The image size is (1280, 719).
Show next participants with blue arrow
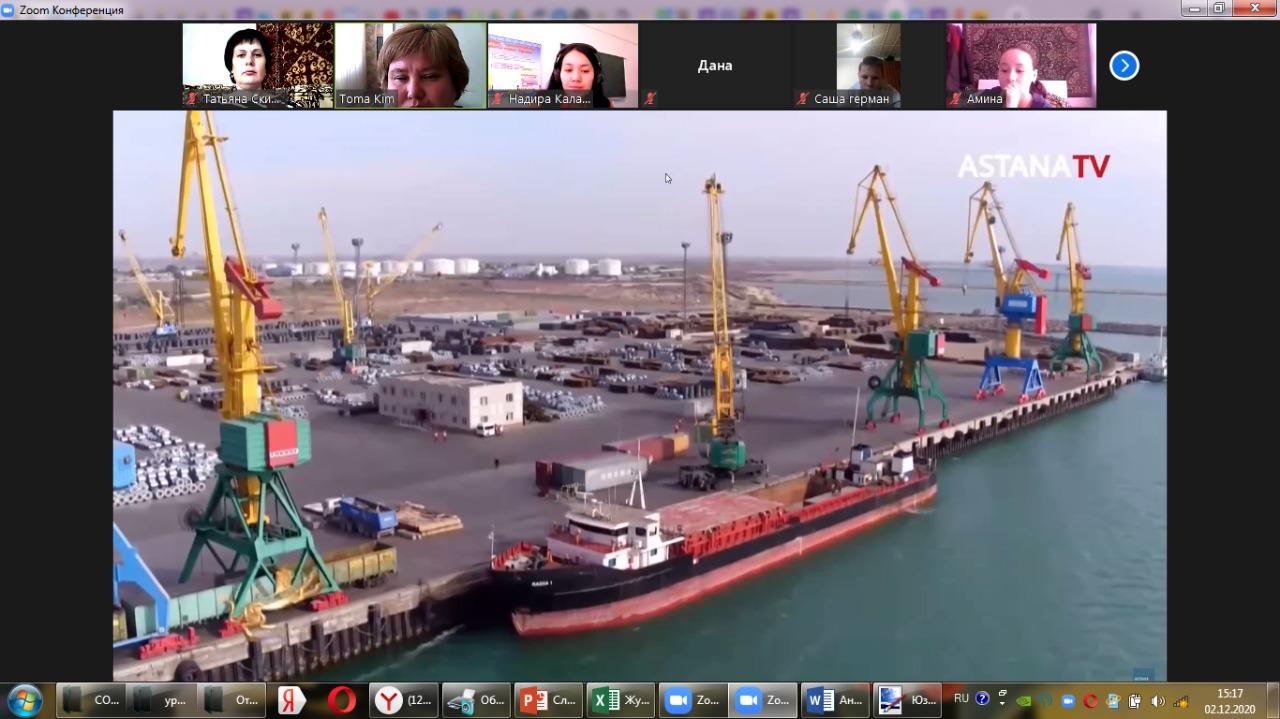(1124, 66)
